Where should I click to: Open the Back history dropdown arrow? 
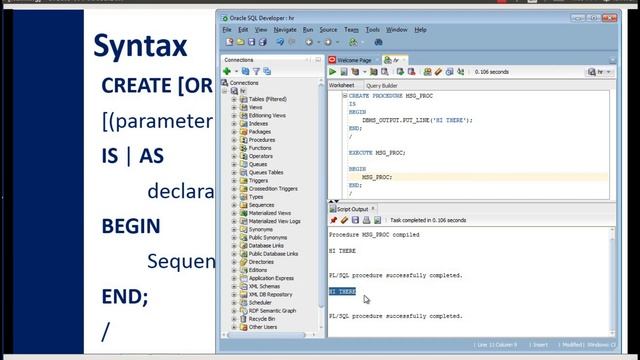click(x=318, y=42)
